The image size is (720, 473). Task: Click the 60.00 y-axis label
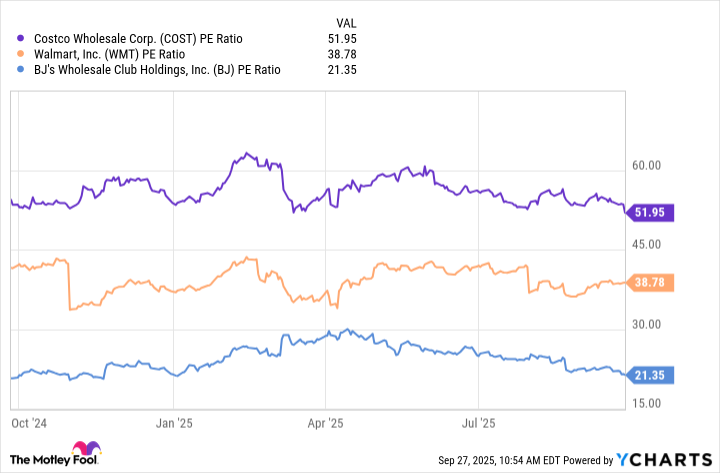click(658, 166)
